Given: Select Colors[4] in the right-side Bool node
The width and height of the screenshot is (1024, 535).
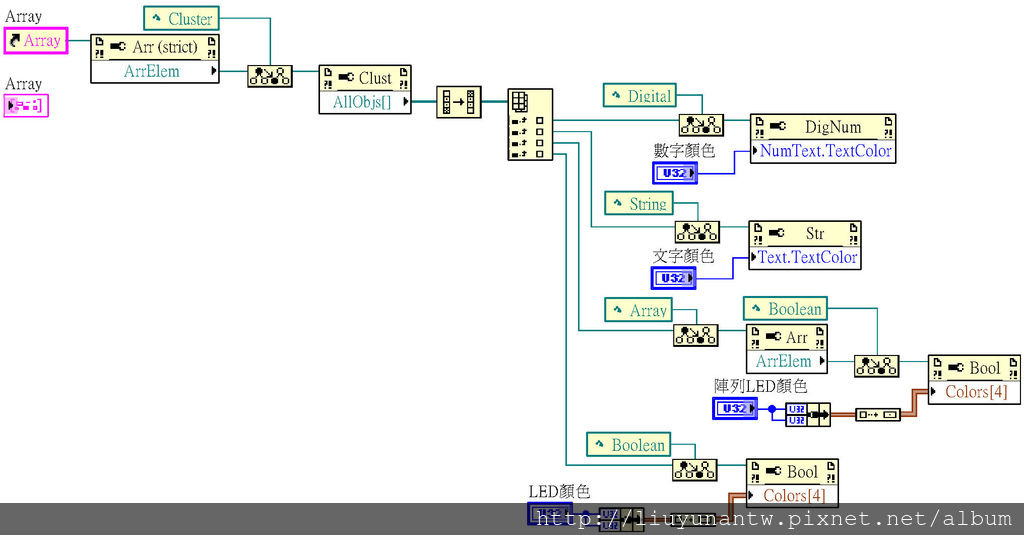Looking at the screenshot, I should [974, 392].
